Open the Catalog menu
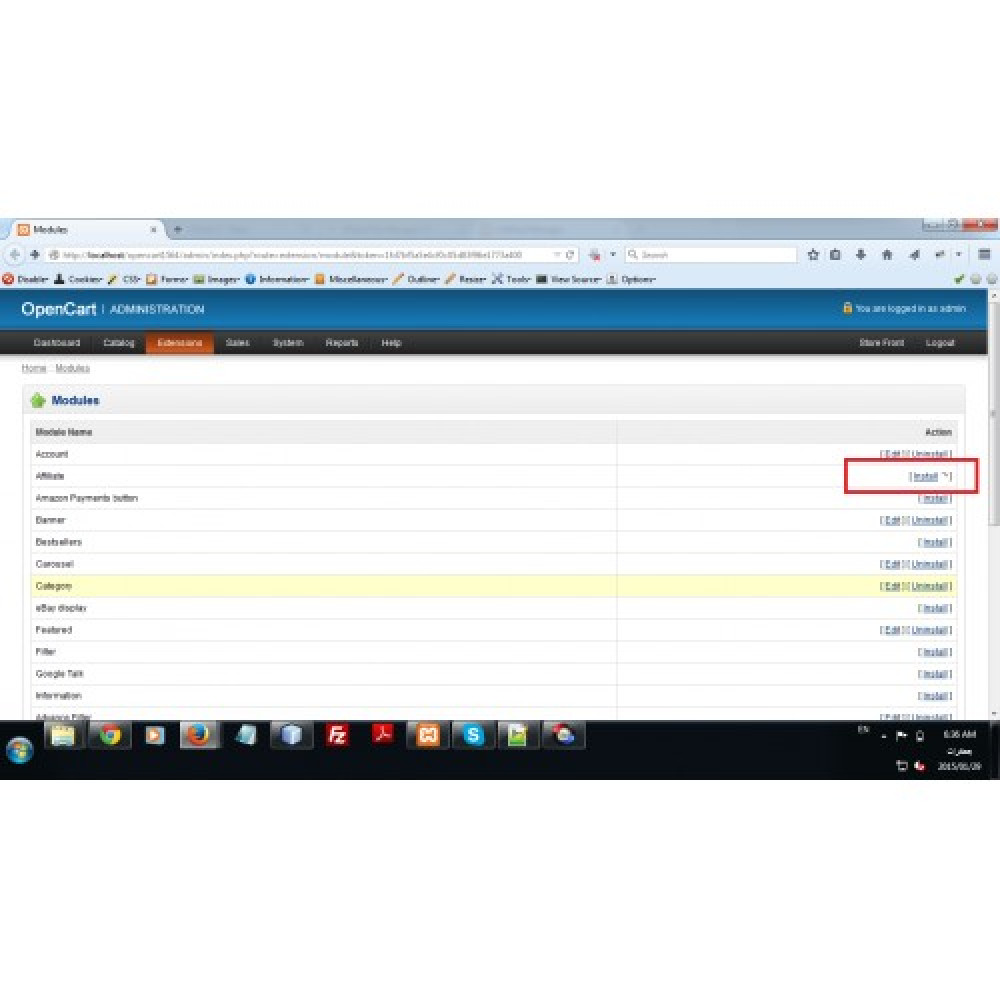 coord(119,342)
